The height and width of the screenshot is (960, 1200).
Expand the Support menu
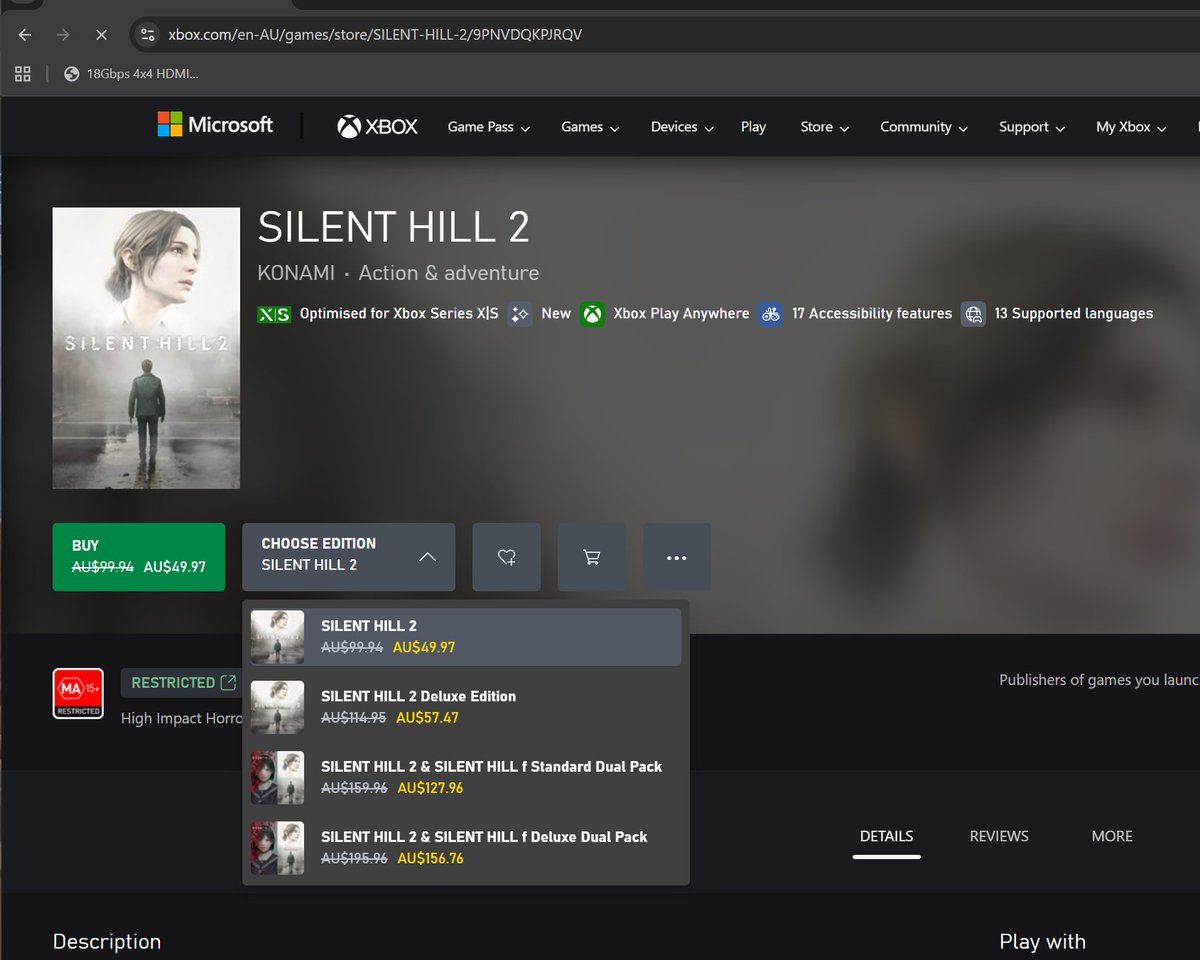click(x=1032, y=127)
